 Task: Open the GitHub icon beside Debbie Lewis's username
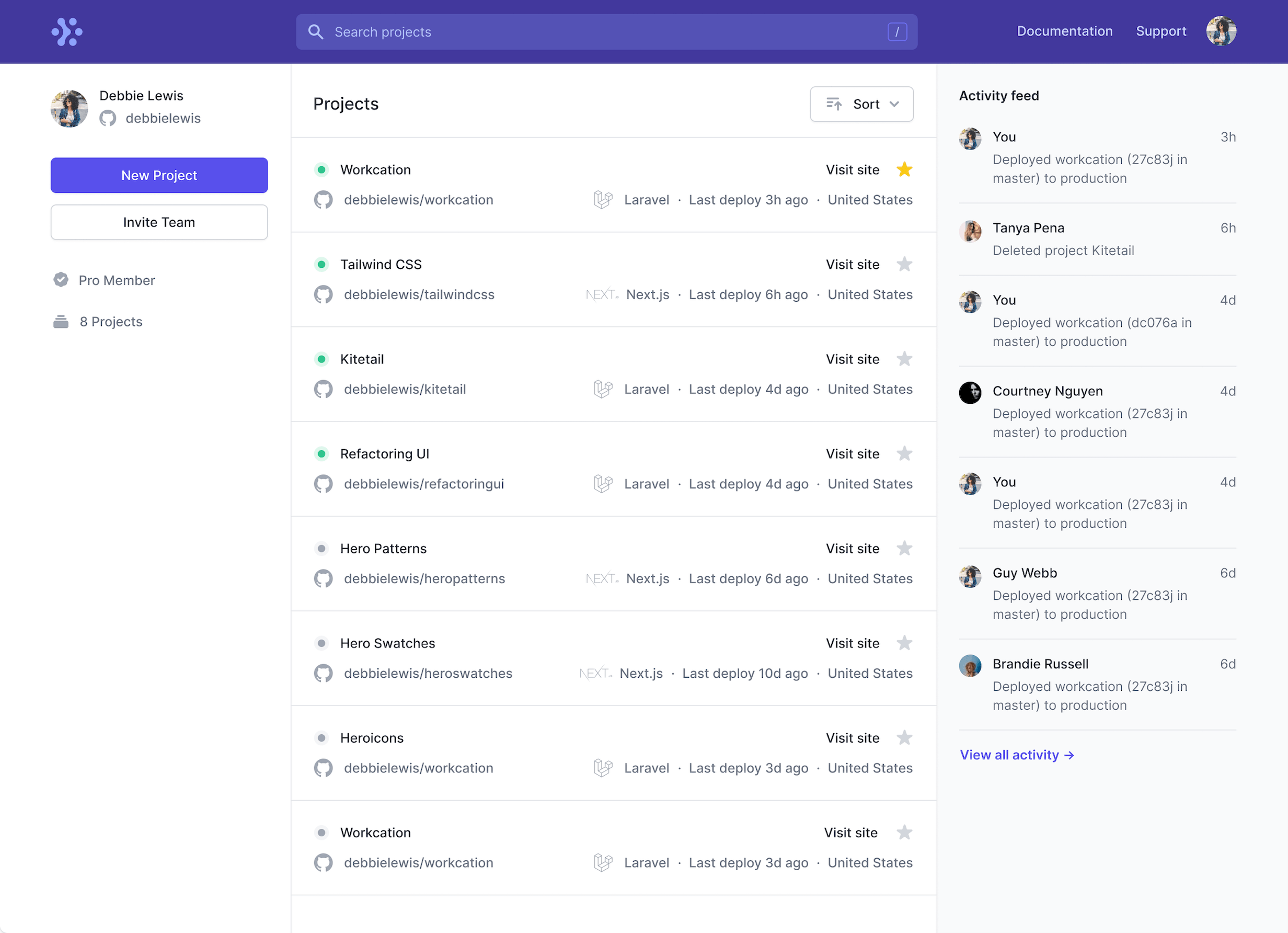(x=107, y=119)
